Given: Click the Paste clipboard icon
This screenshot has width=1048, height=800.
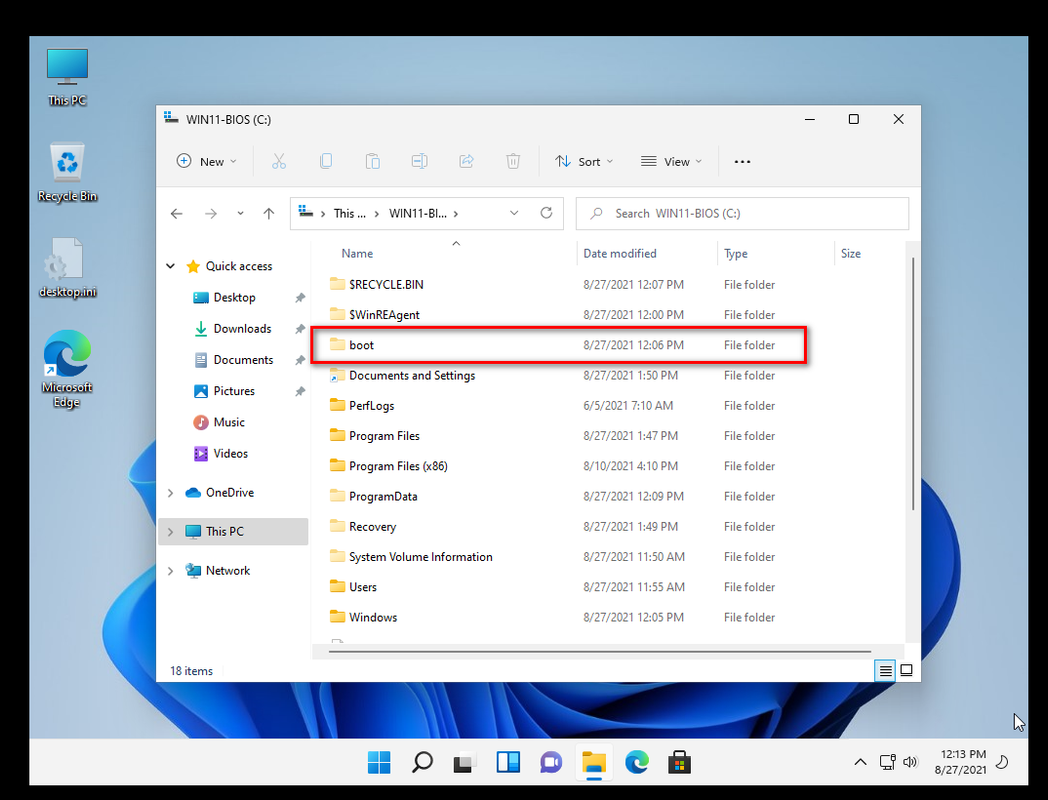Looking at the screenshot, I should (372, 161).
